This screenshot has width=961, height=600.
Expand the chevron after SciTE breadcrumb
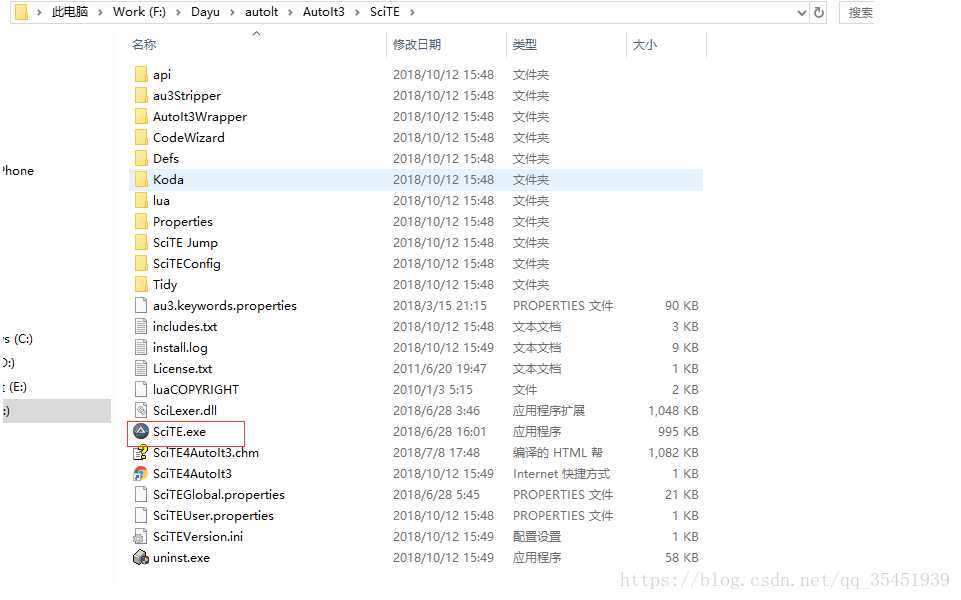click(412, 12)
